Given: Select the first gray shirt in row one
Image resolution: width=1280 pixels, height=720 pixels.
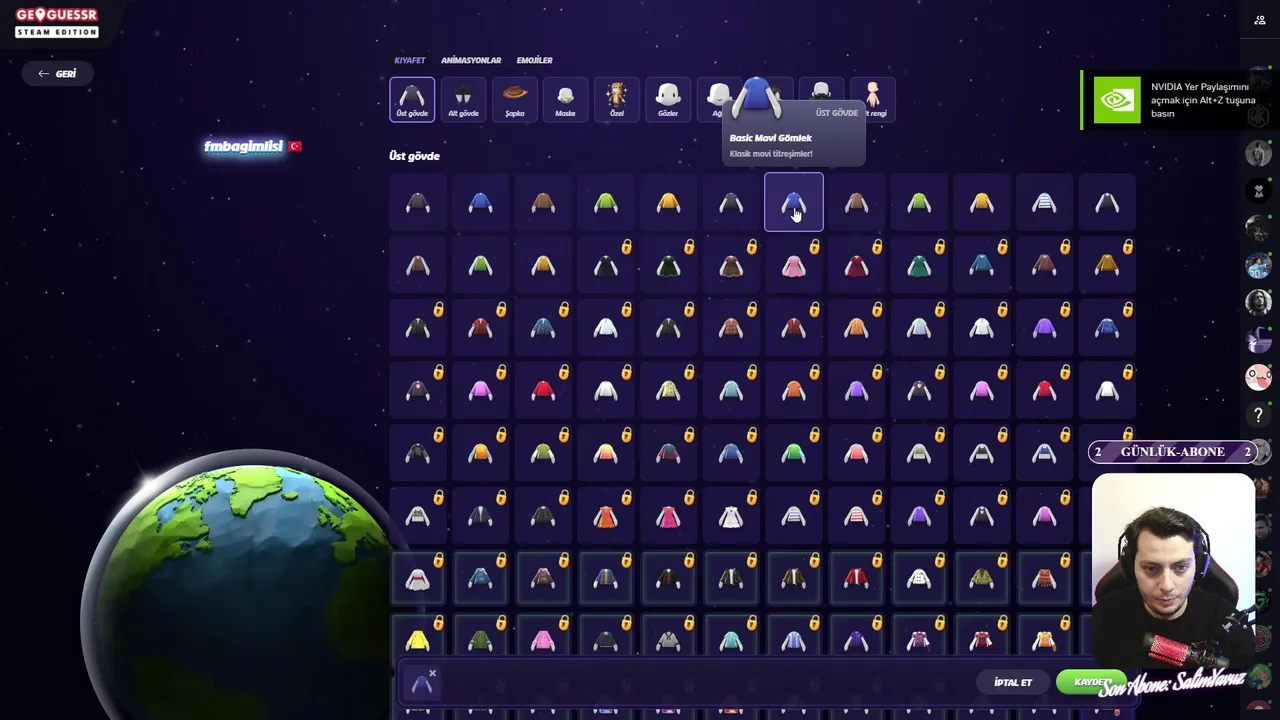Looking at the screenshot, I should (418, 203).
